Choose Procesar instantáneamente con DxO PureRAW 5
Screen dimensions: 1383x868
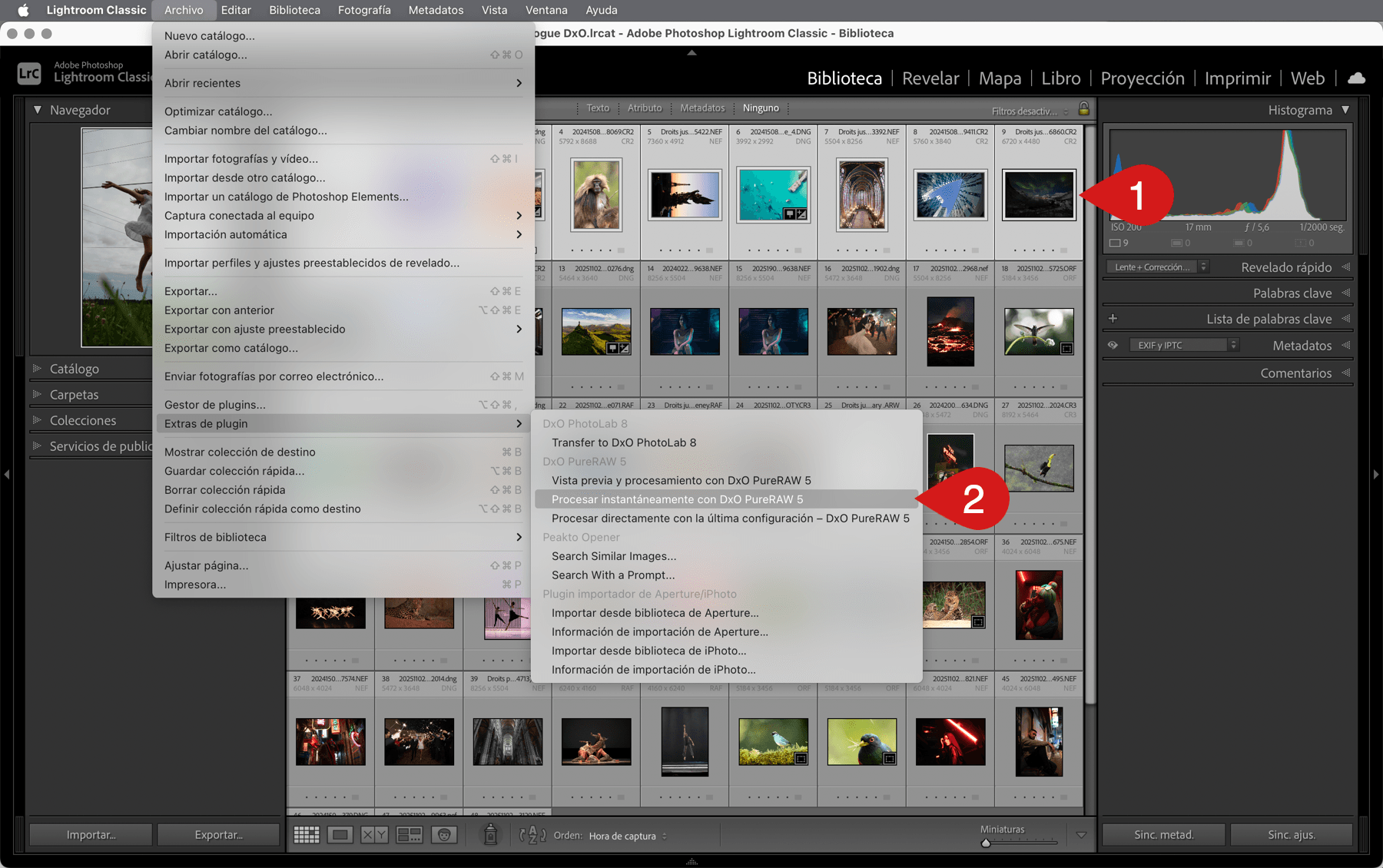point(726,499)
